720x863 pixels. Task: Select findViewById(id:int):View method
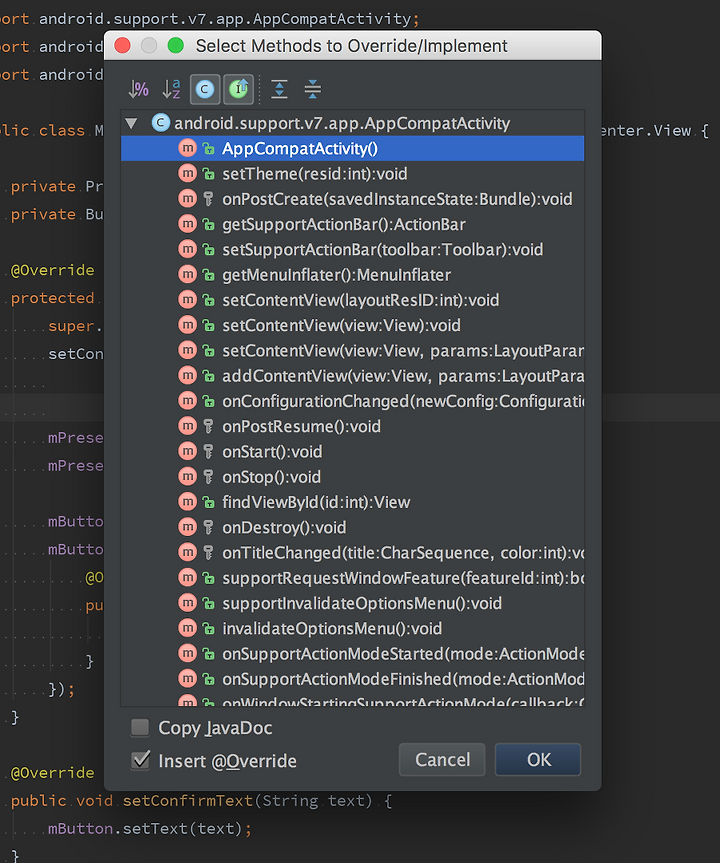[352, 502]
